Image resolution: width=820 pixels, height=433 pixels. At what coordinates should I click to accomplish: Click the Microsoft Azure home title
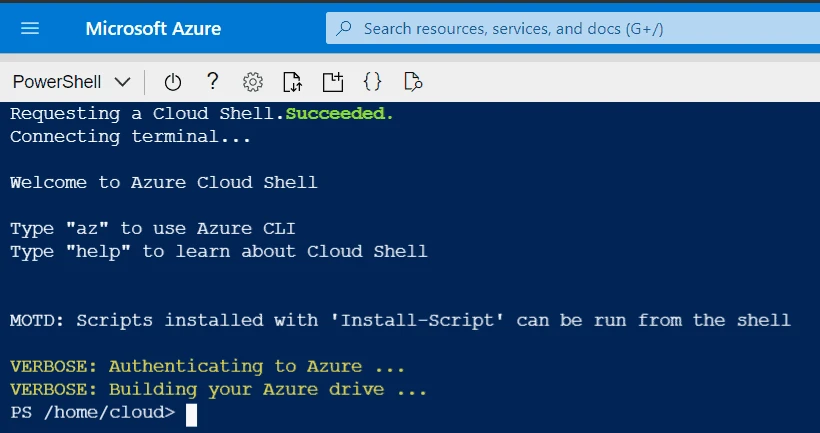[x=153, y=28]
